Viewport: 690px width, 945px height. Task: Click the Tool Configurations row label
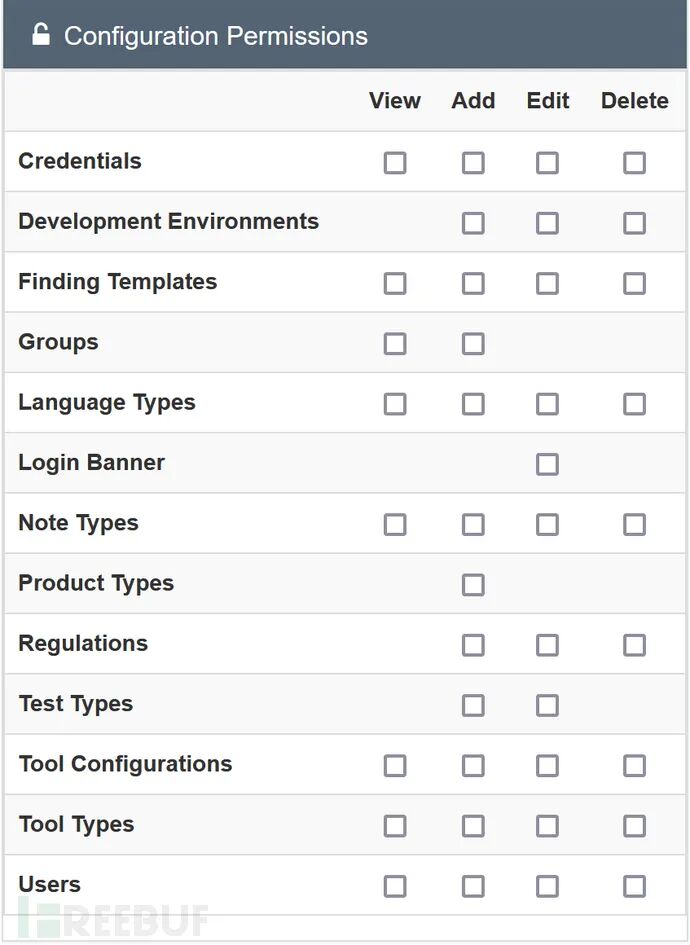point(125,764)
